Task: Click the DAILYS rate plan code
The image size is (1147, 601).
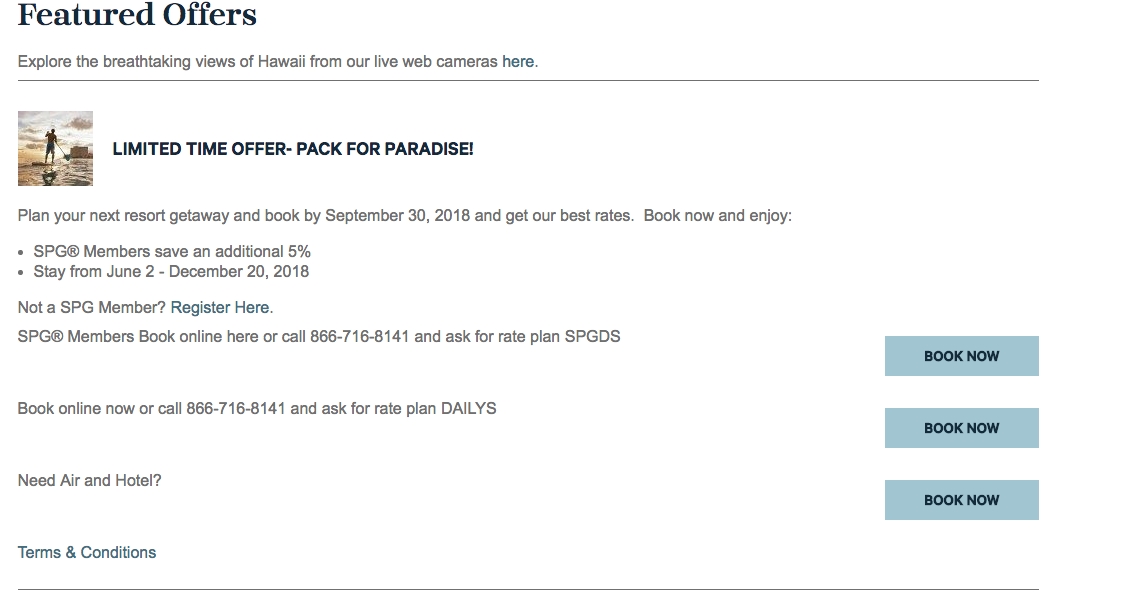Action: pyautogui.click(x=468, y=409)
